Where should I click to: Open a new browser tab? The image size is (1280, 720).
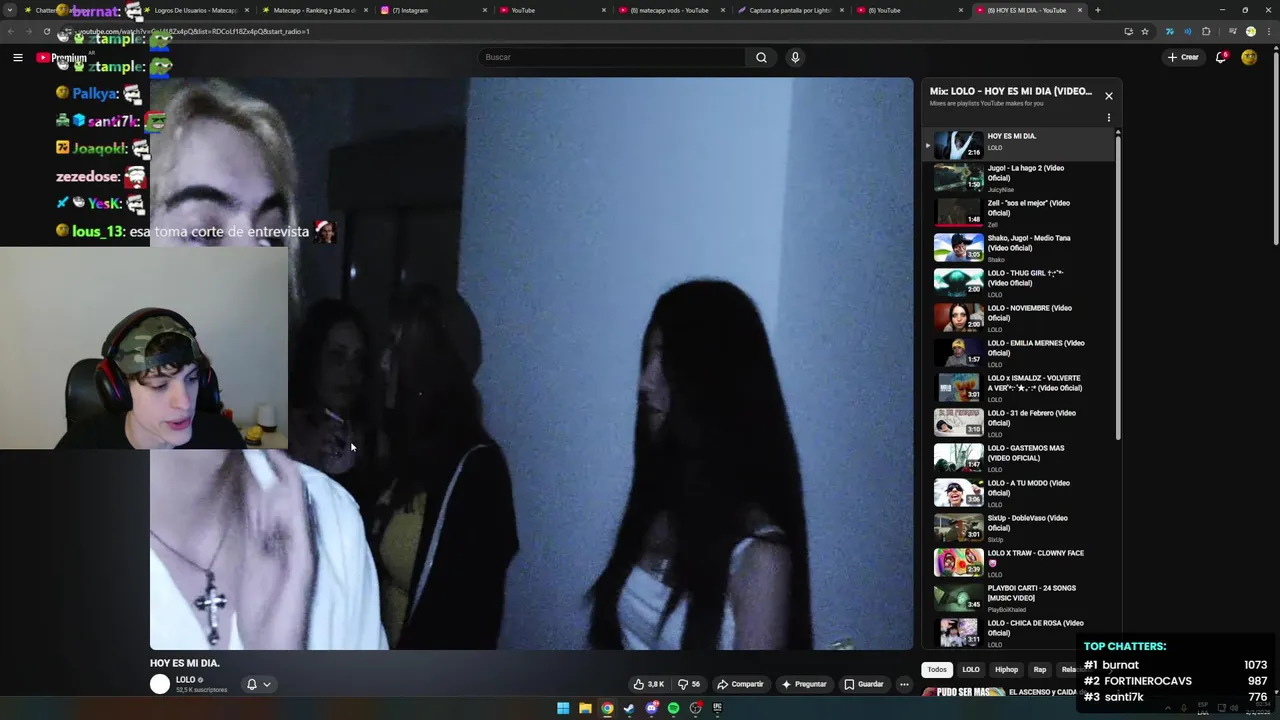1098,10
